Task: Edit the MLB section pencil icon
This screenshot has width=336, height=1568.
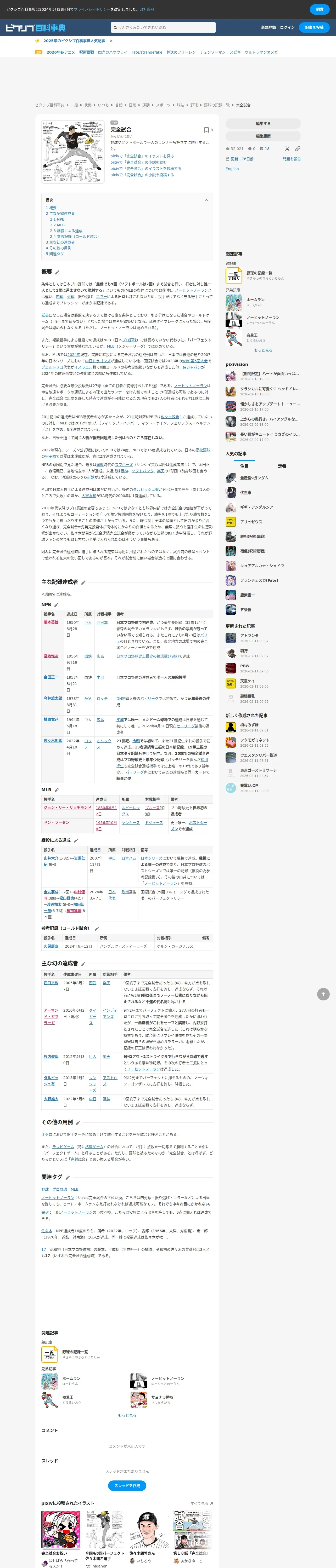Action: [x=57, y=789]
